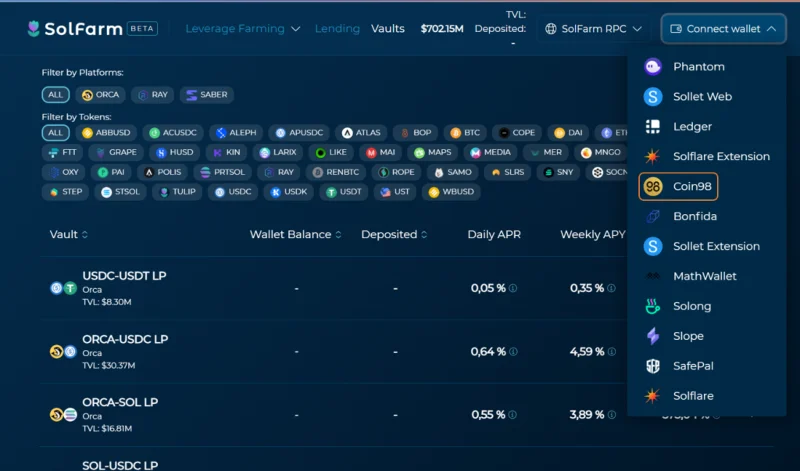This screenshot has height=471, width=800.
Task: Choose the Phantom wallet icon
Action: pos(653,67)
